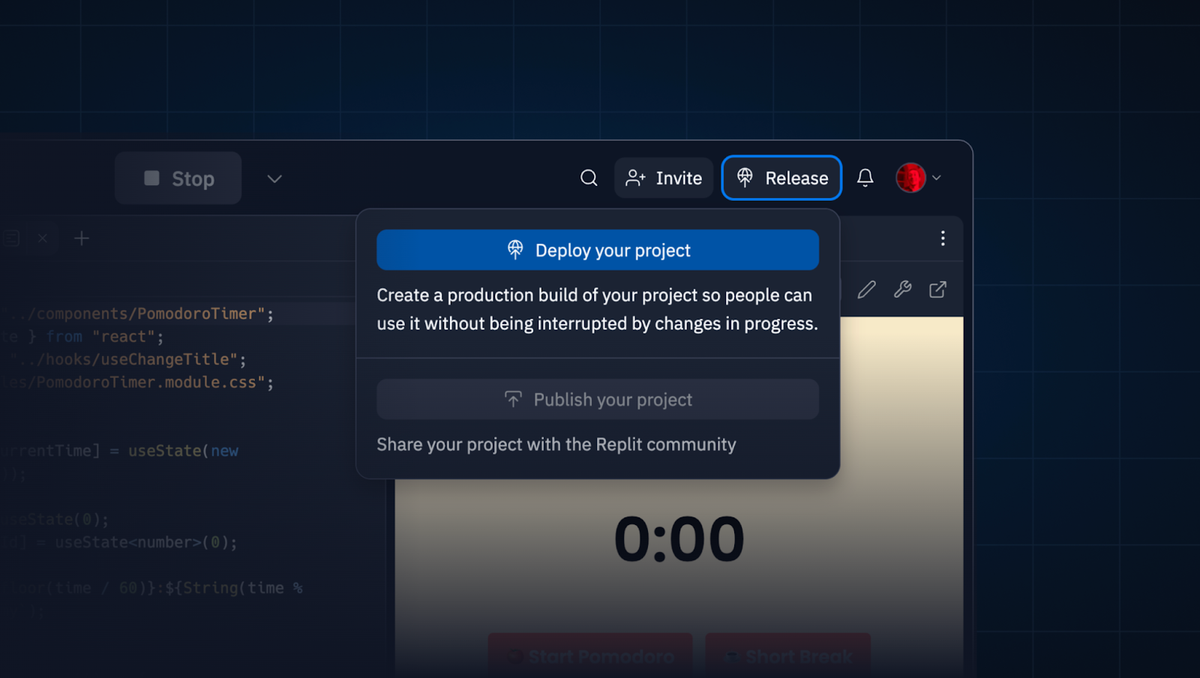Open the Release menu
The image size is (1200, 678).
coord(781,177)
